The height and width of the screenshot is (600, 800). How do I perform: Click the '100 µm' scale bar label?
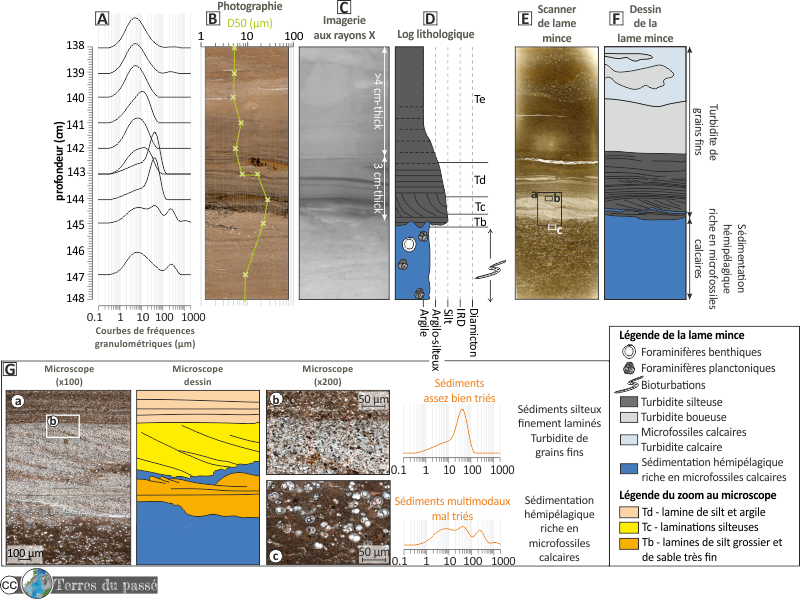(24, 553)
